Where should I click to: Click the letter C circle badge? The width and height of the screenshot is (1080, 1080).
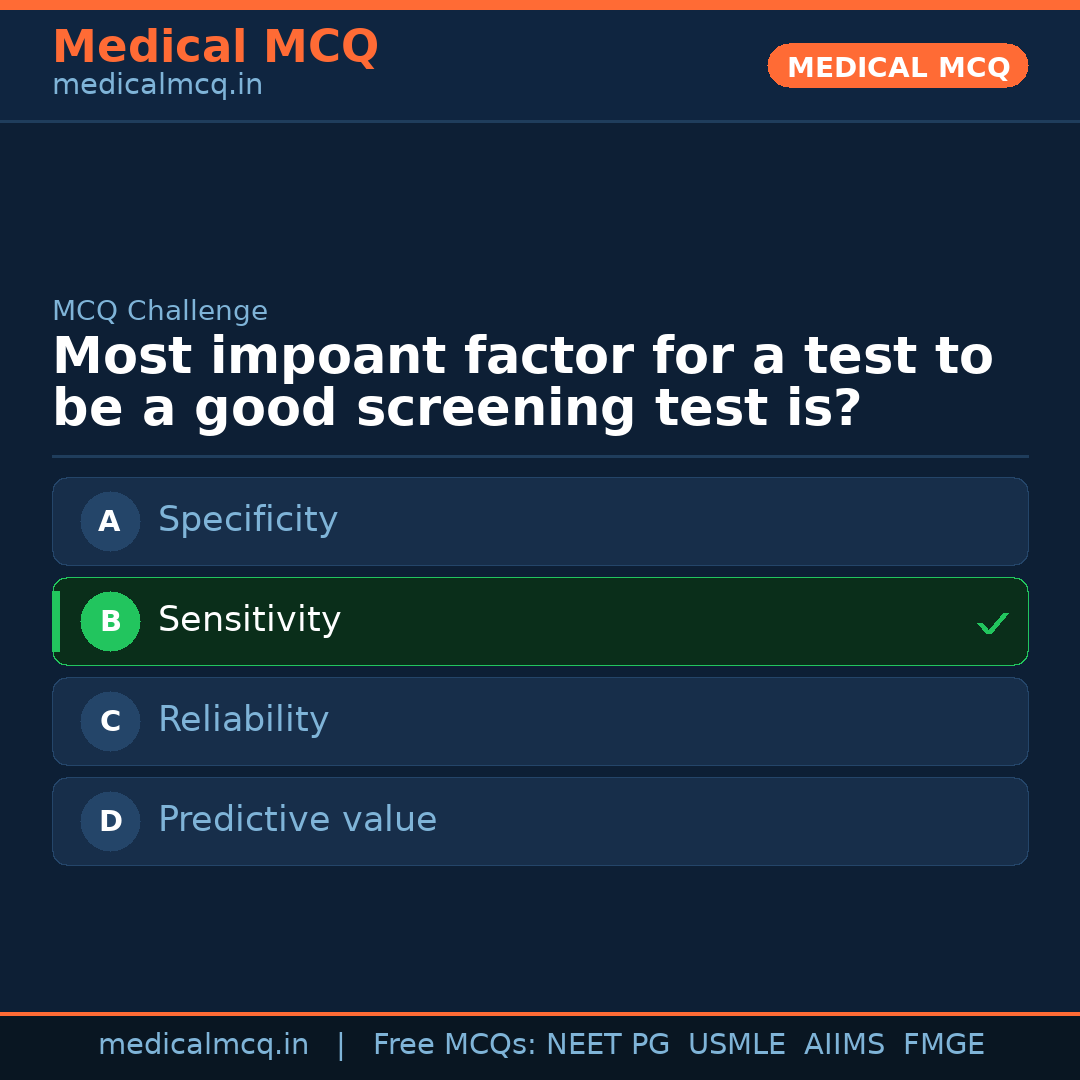(110, 721)
